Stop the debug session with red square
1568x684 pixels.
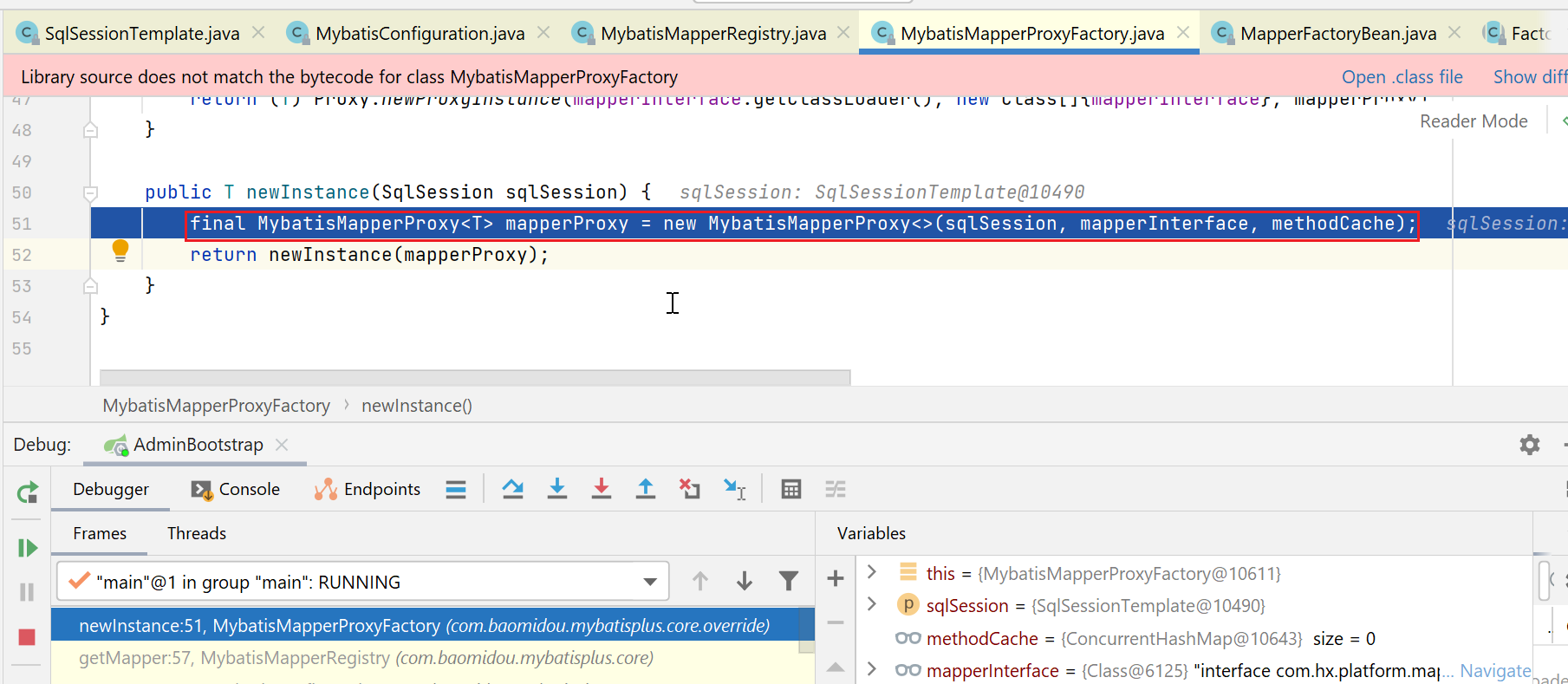(27, 637)
